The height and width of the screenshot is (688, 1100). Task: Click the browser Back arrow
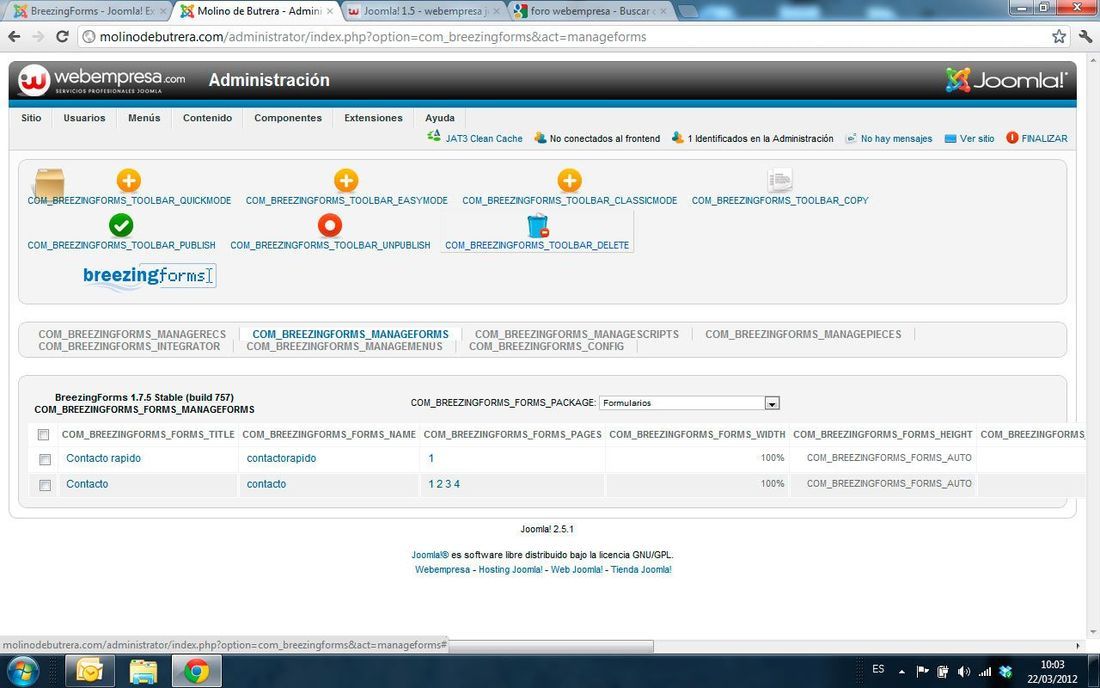pos(15,36)
